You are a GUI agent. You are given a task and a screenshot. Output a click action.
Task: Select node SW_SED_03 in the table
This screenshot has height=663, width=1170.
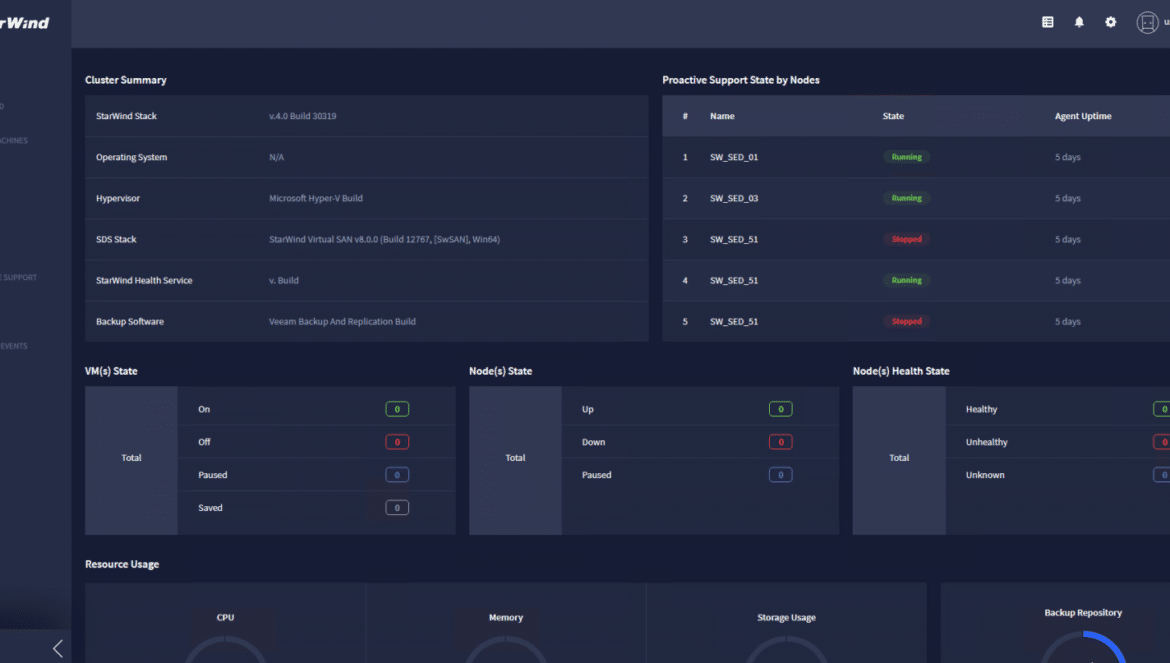(733, 198)
